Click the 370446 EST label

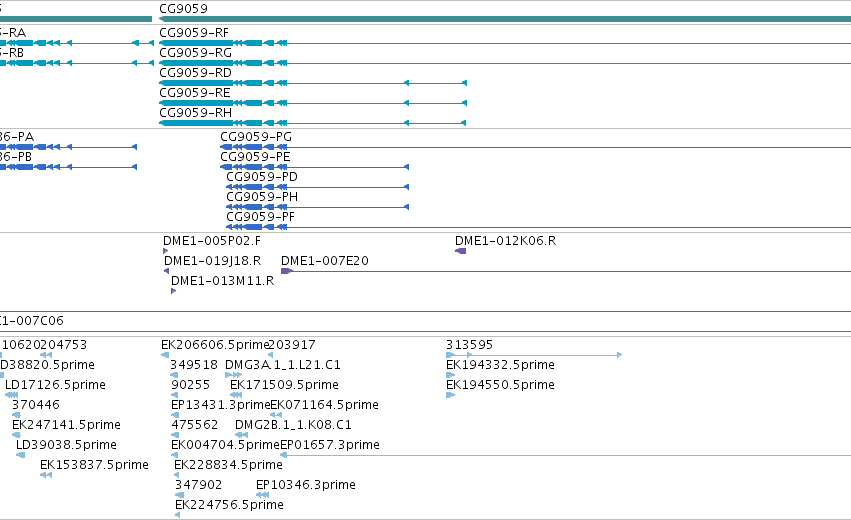(x=36, y=405)
